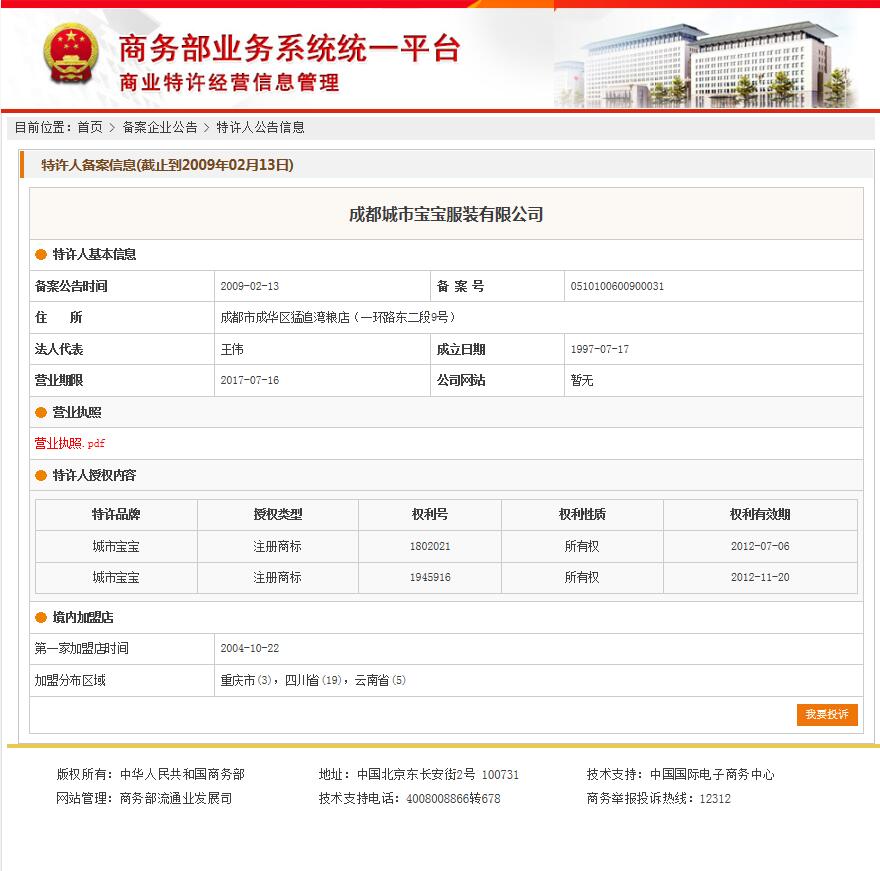The width and height of the screenshot is (880, 871).
Task: Click the 特许人授权内容 section heading
Action: pyautogui.click(x=94, y=475)
